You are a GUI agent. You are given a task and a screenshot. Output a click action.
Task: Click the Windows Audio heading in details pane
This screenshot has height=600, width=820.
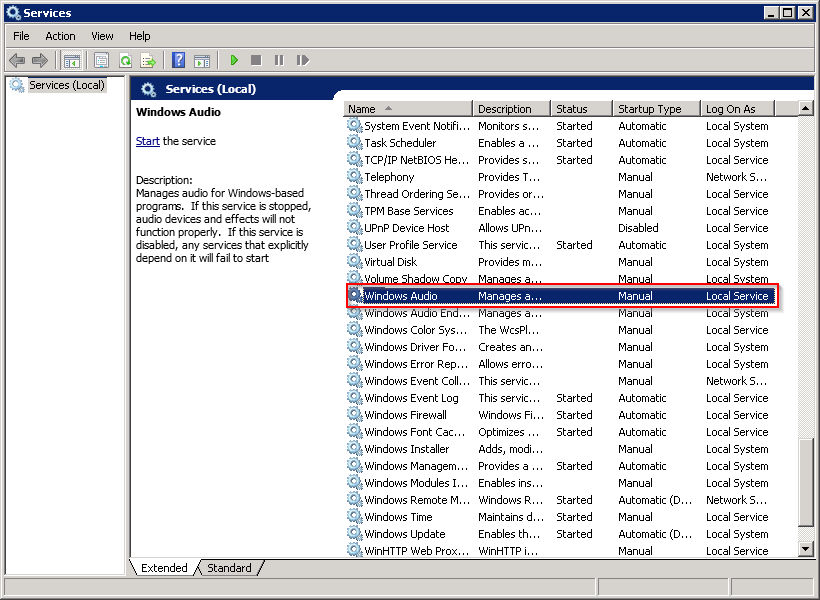pos(178,112)
